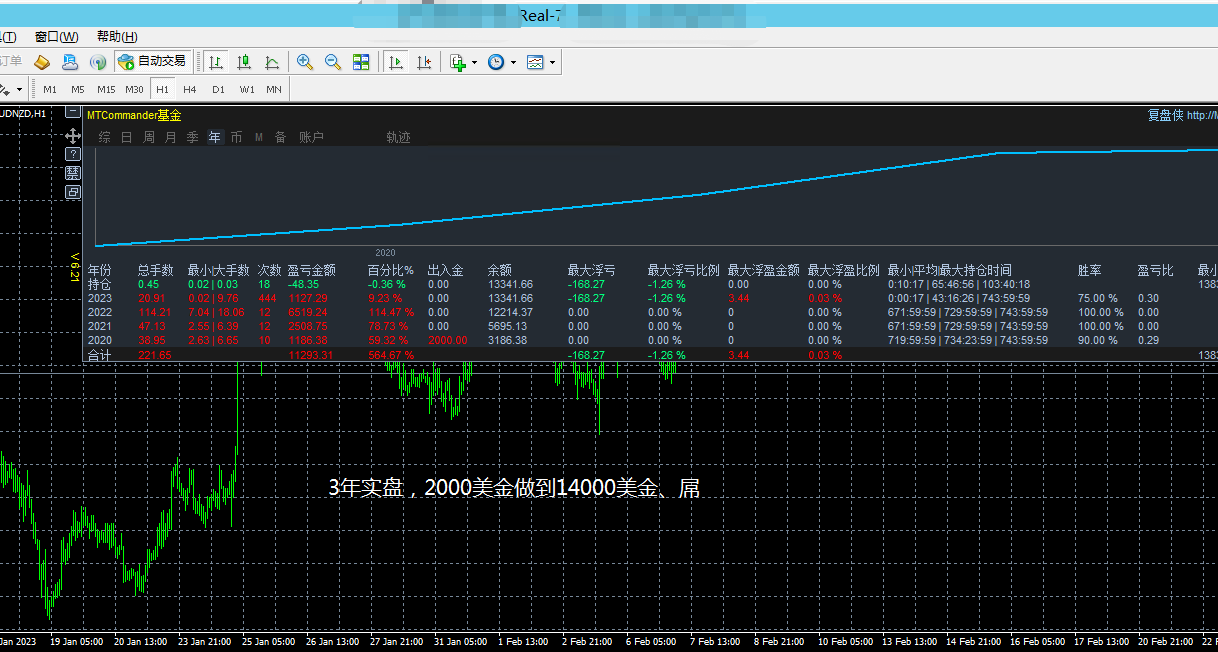
Task: Click the add indicator icon
Action: pos(458,62)
